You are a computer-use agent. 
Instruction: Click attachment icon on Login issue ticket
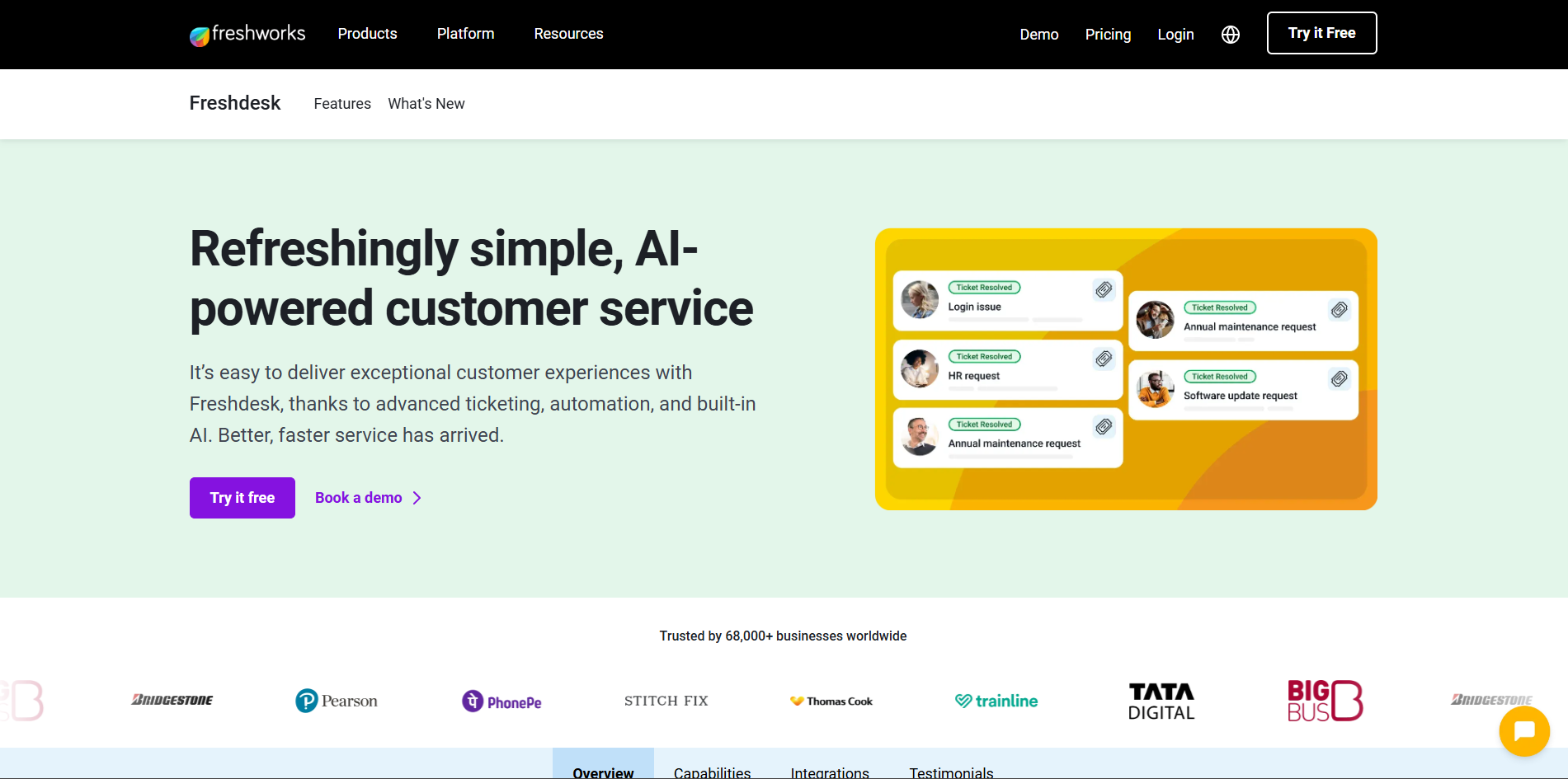pos(1104,289)
